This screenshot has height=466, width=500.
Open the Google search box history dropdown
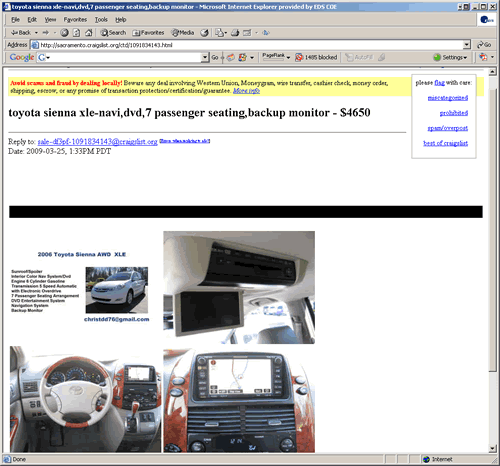(x=205, y=57)
